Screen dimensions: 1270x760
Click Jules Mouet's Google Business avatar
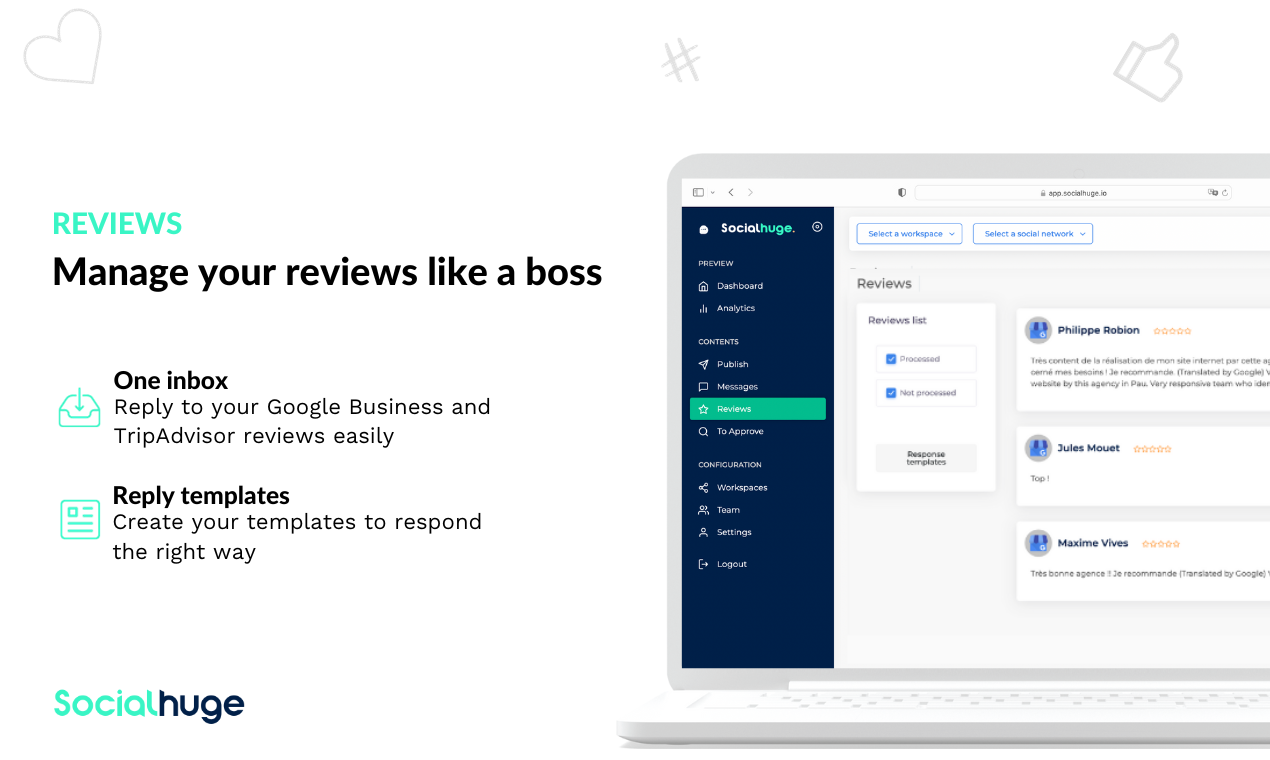coord(1039,448)
